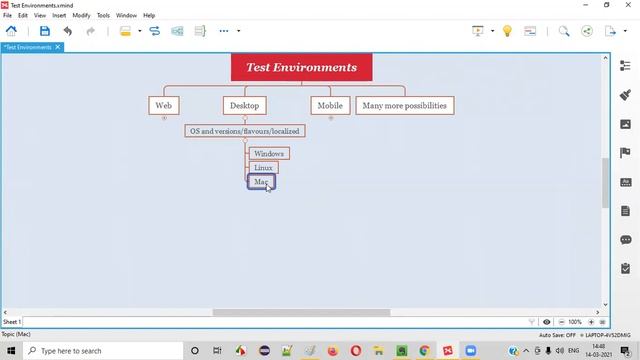Image resolution: width=640 pixels, height=360 pixels.
Task: Select the Windows subtopic
Action: [x=269, y=153]
